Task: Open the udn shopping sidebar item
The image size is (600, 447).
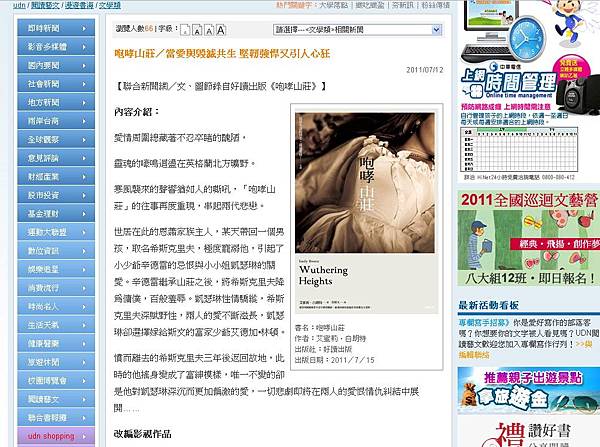Action: [x=56, y=436]
